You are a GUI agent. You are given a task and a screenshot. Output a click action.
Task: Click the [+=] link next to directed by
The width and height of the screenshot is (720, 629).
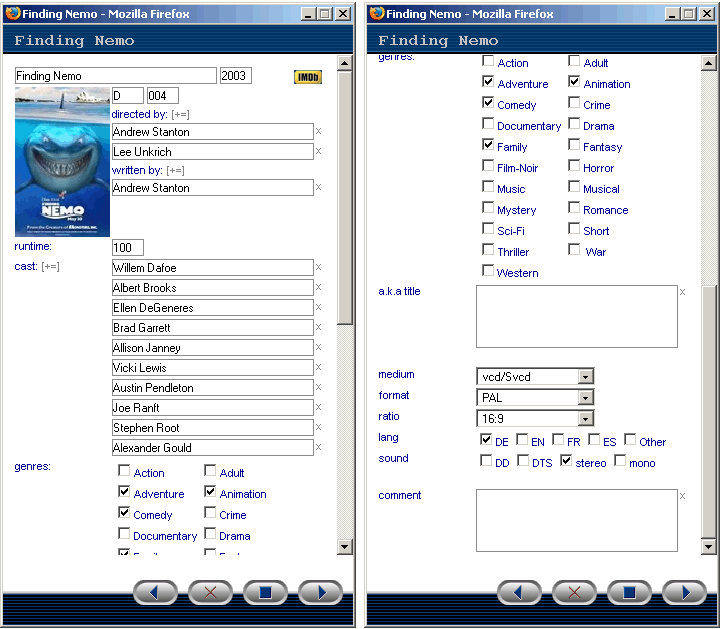click(180, 115)
